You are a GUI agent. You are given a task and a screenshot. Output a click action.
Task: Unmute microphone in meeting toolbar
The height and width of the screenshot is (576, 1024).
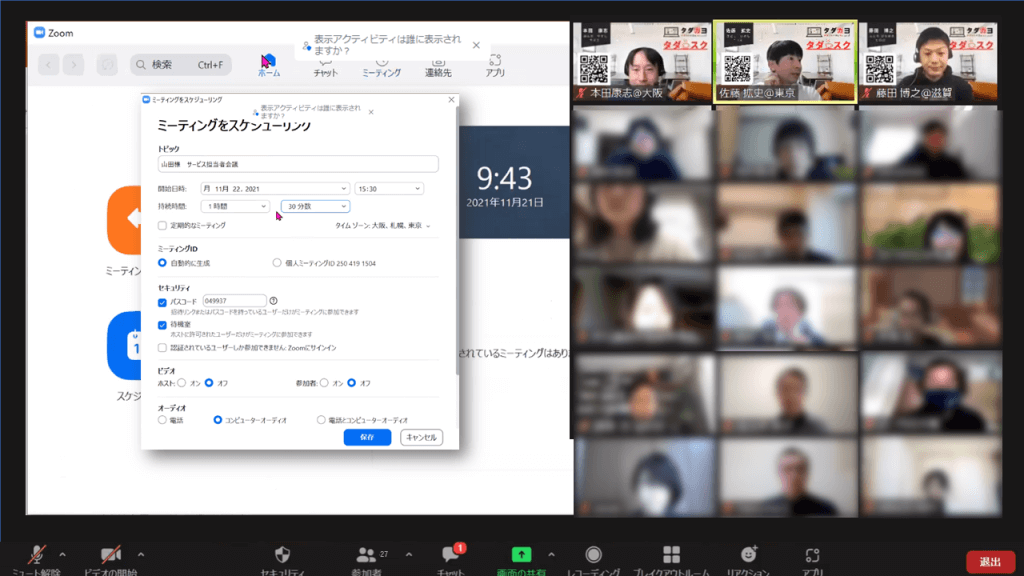[x=37, y=555]
